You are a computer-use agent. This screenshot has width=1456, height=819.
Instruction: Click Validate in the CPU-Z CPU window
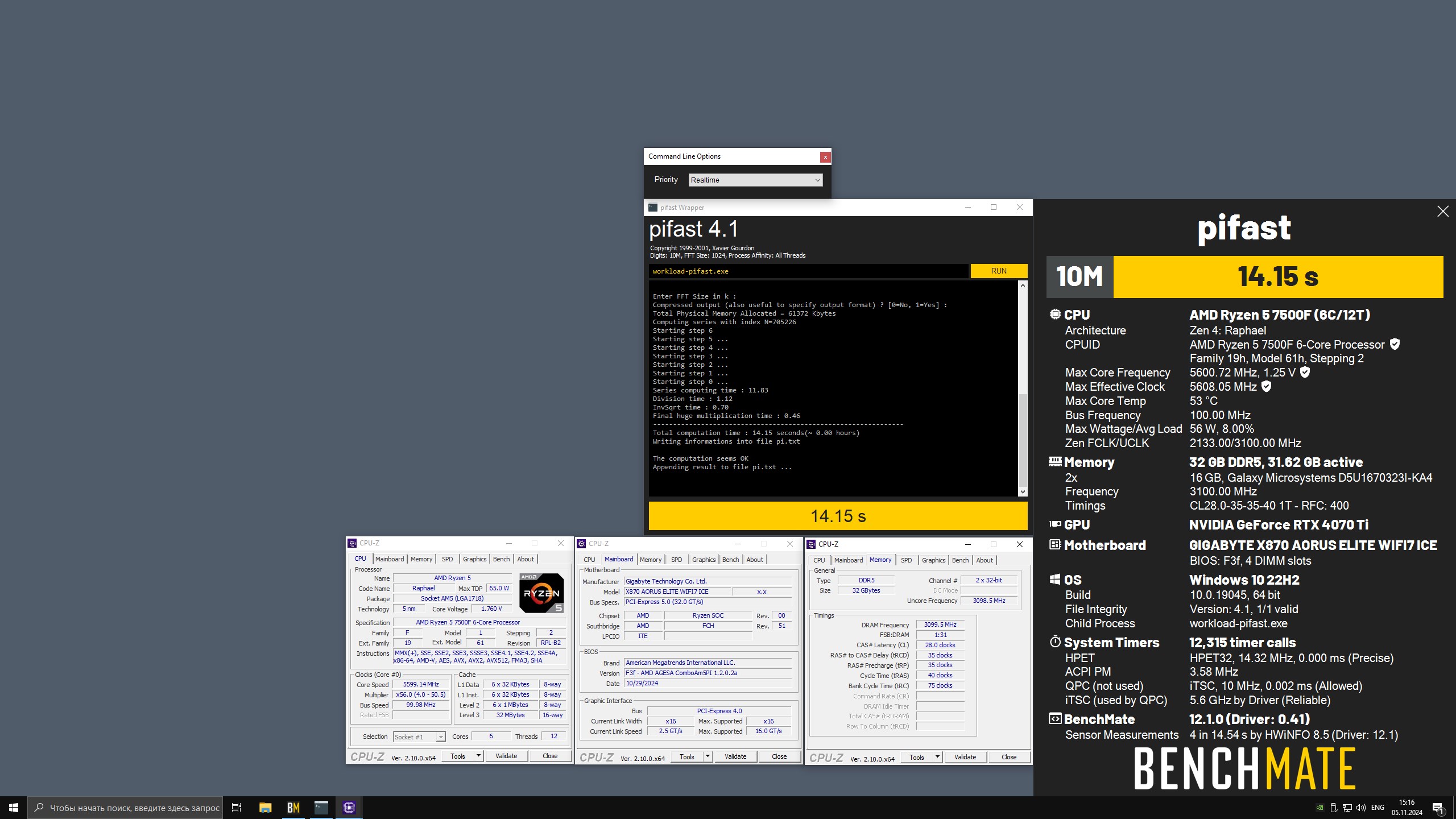(x=506, y=756)
